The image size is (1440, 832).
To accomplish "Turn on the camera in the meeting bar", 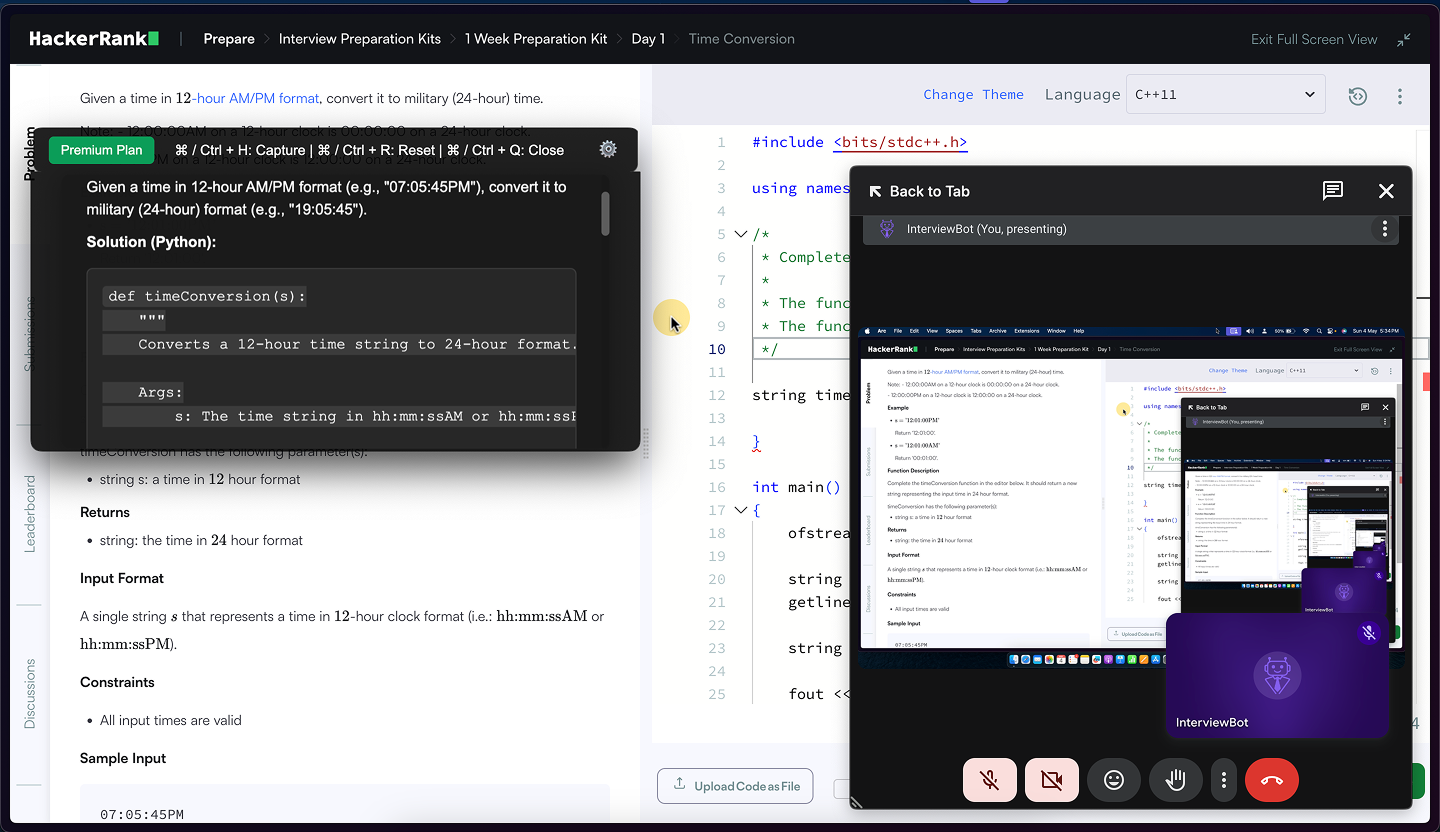I will tap(1051, 780).
